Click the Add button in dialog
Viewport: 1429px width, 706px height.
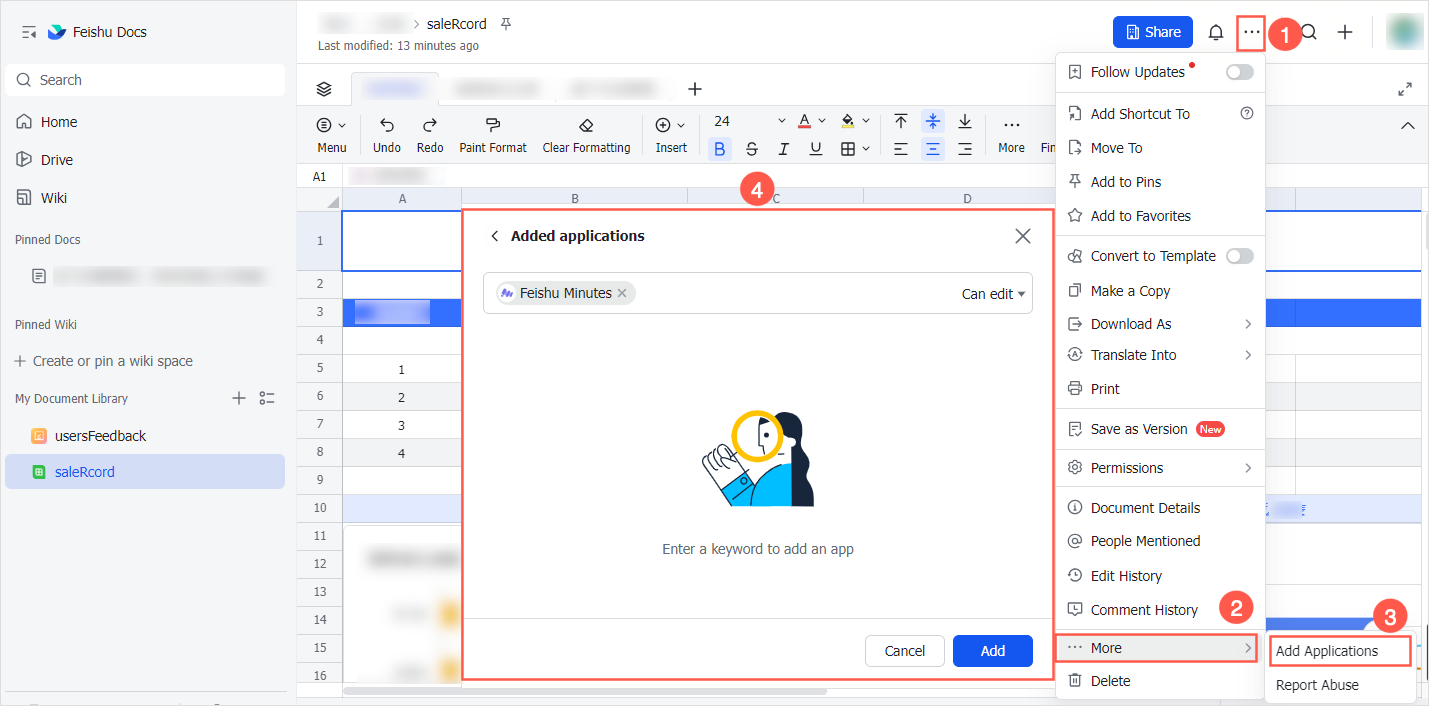(x=993, y=651)
